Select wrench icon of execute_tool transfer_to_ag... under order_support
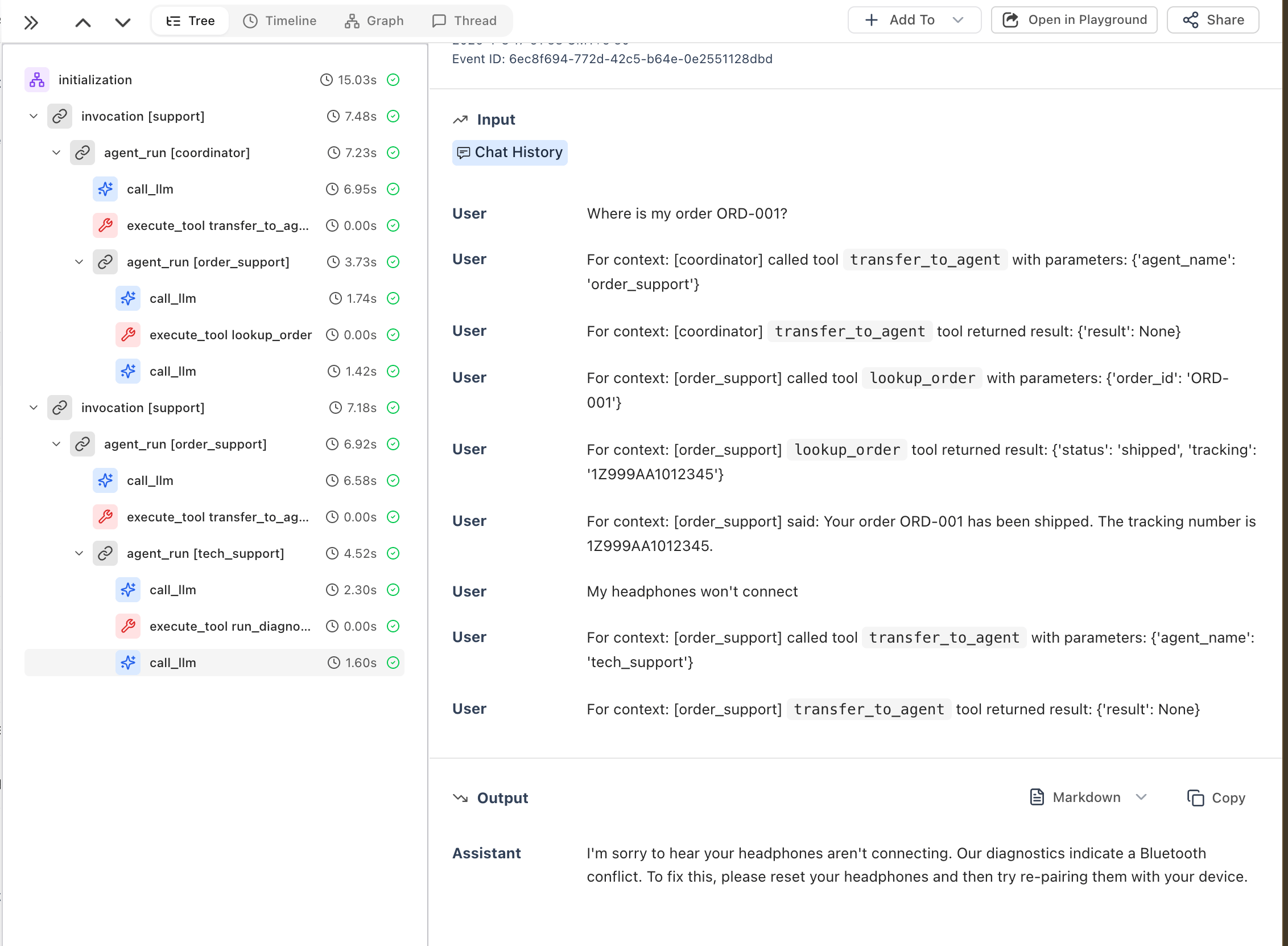The width and height of the screenshot is (1288, 946). (105, 517)
